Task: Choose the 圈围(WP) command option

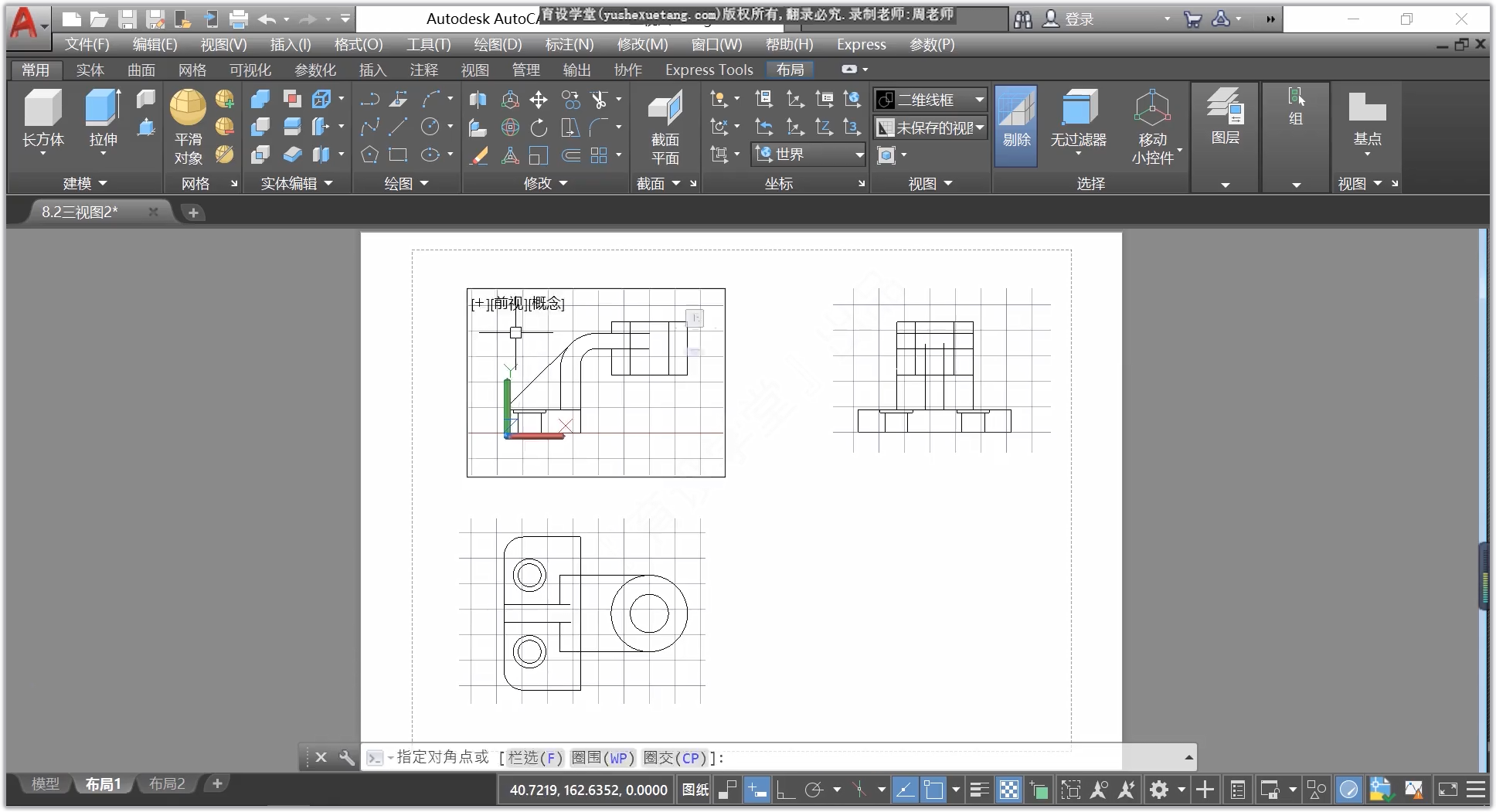Action: tap(603, 758)
